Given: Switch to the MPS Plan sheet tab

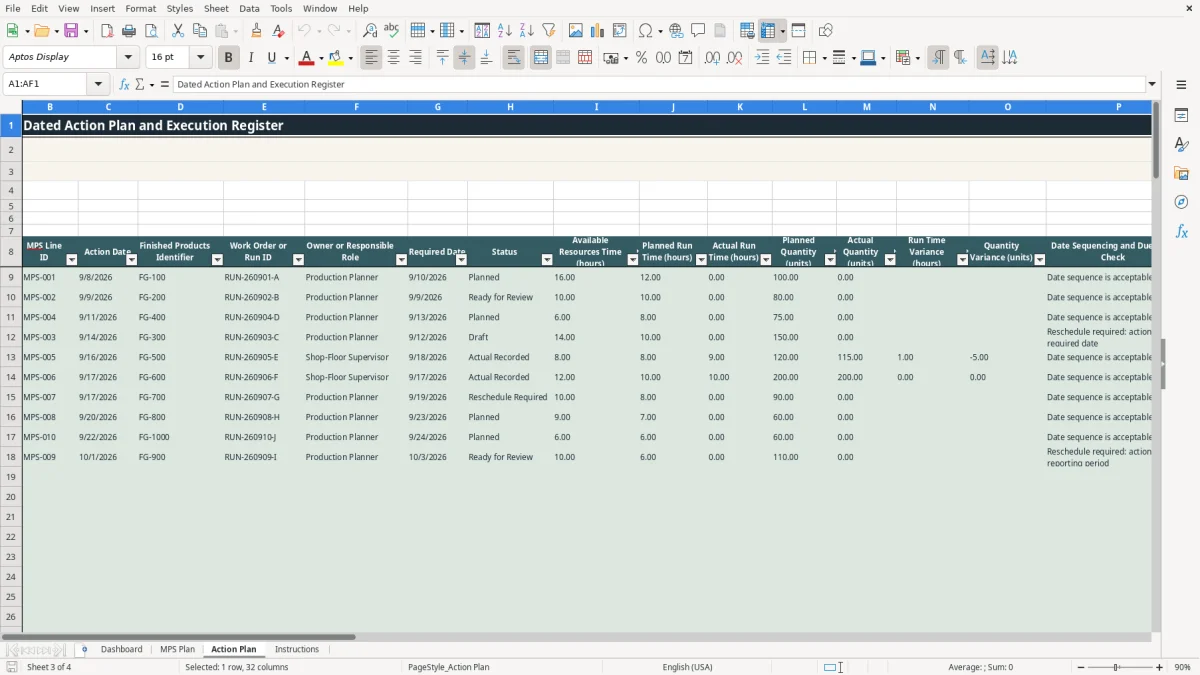Looking at the screenshot, I should [x=178, y=649].
